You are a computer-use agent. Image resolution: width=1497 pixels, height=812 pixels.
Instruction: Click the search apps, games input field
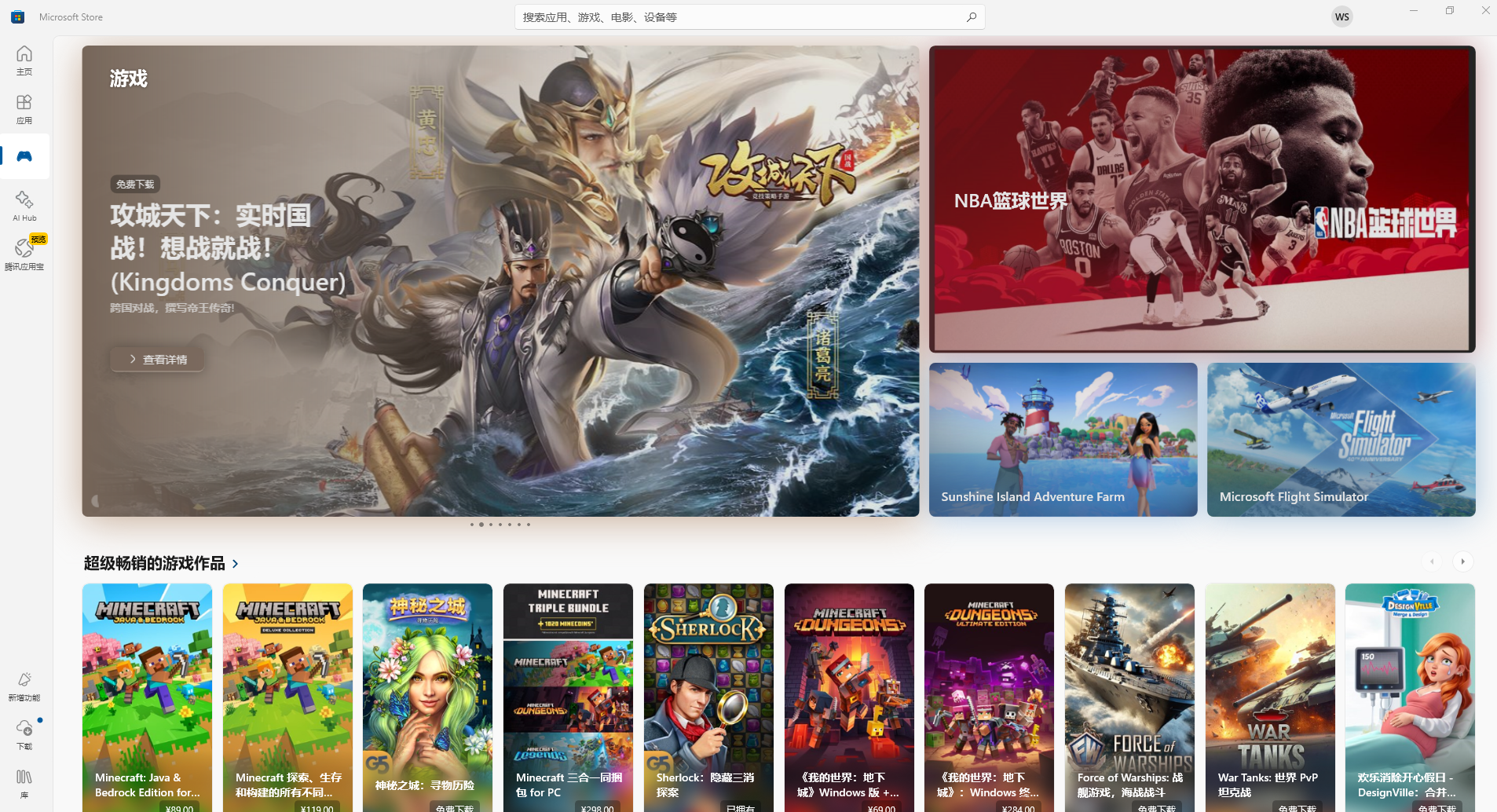[x=749, y=16]
